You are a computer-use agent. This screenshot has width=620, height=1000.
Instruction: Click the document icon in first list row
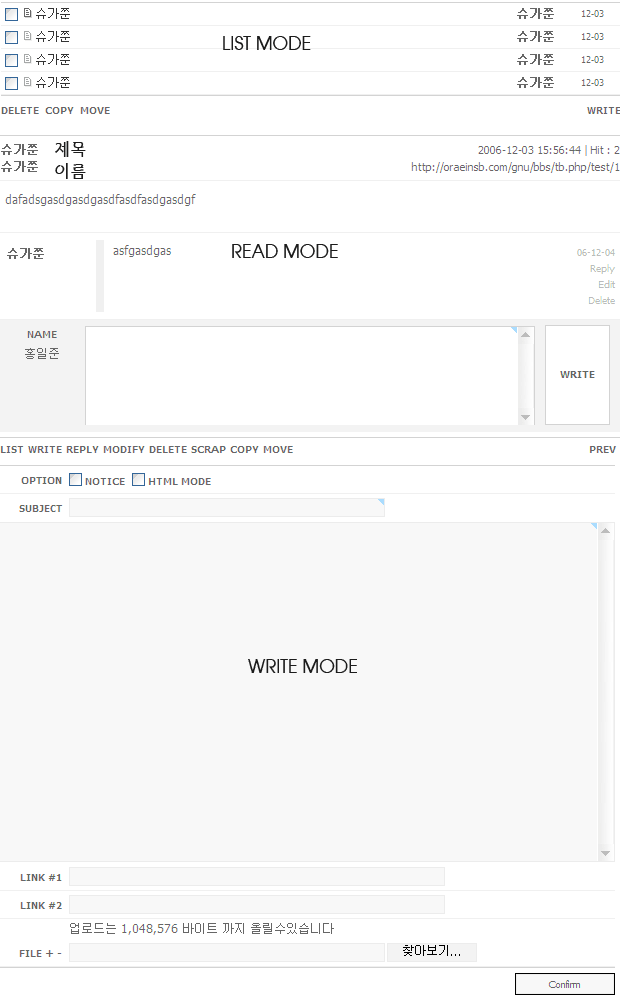click(x=27, y=14)
